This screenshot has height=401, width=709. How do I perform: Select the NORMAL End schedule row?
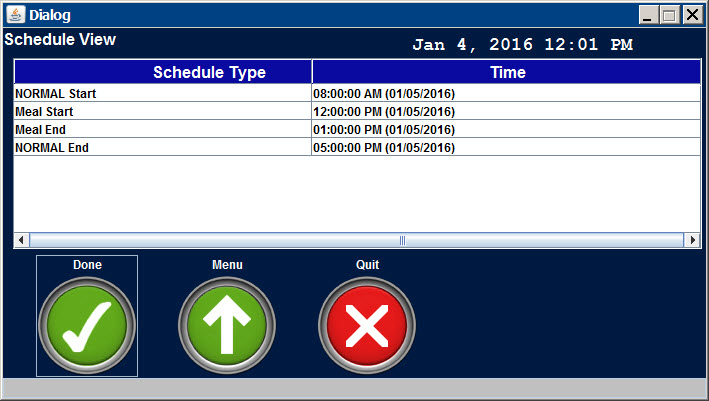pos(162,147)
